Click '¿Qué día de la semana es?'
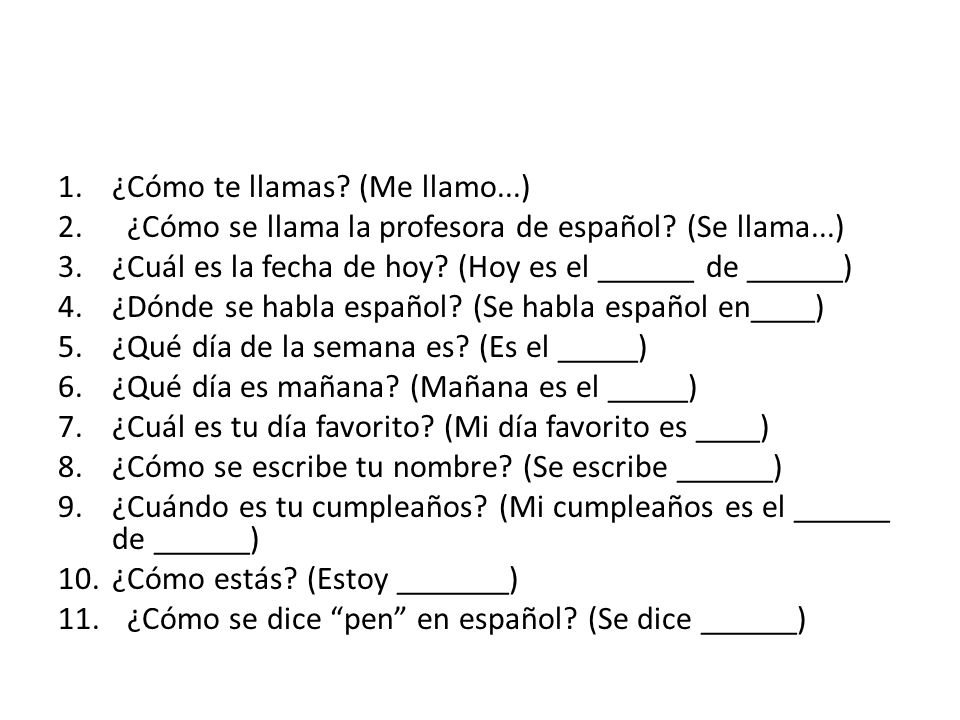The height and width of the screenshot is (720, 960). (x=290, y=348)
